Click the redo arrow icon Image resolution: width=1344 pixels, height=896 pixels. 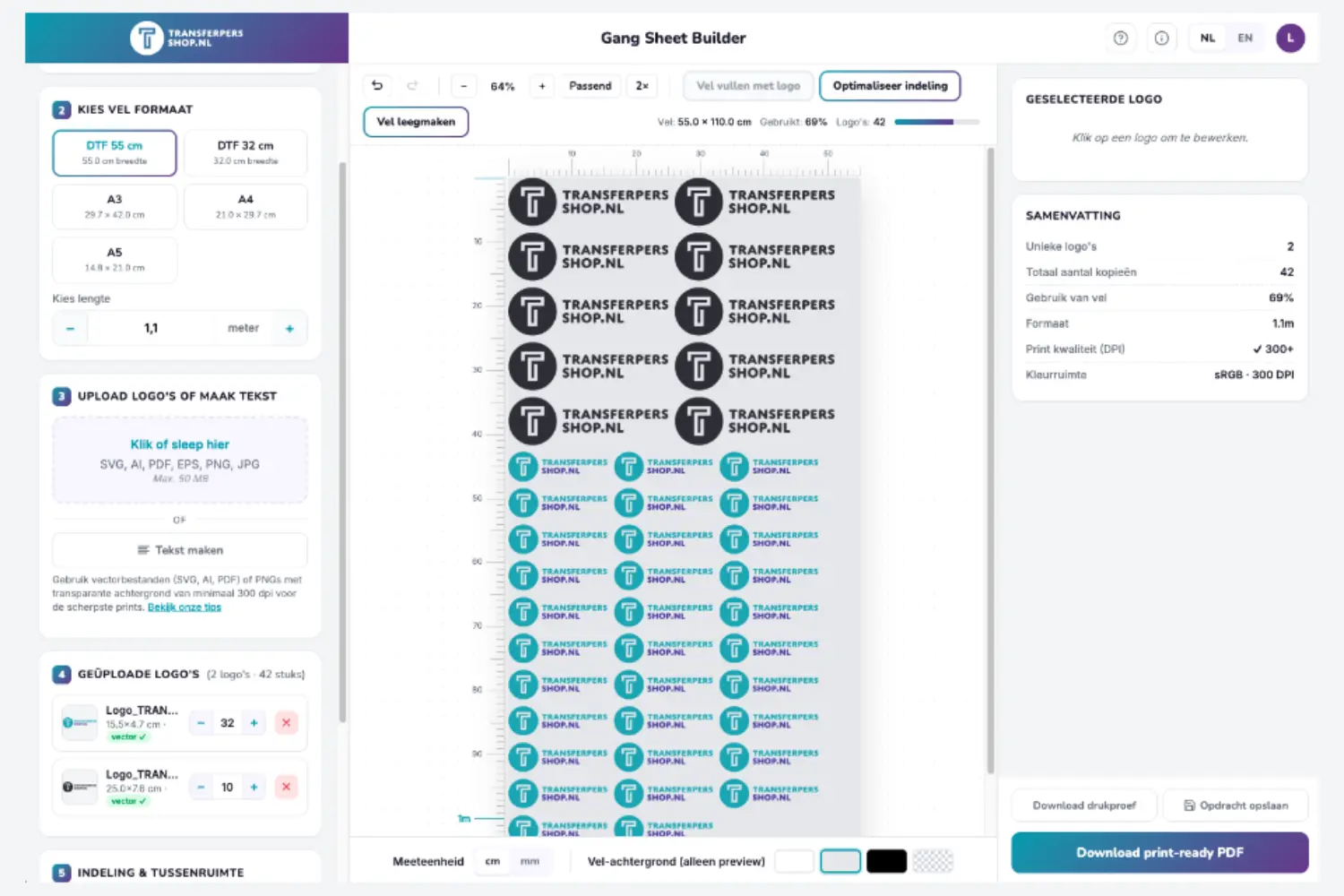(x=412, y=86)
